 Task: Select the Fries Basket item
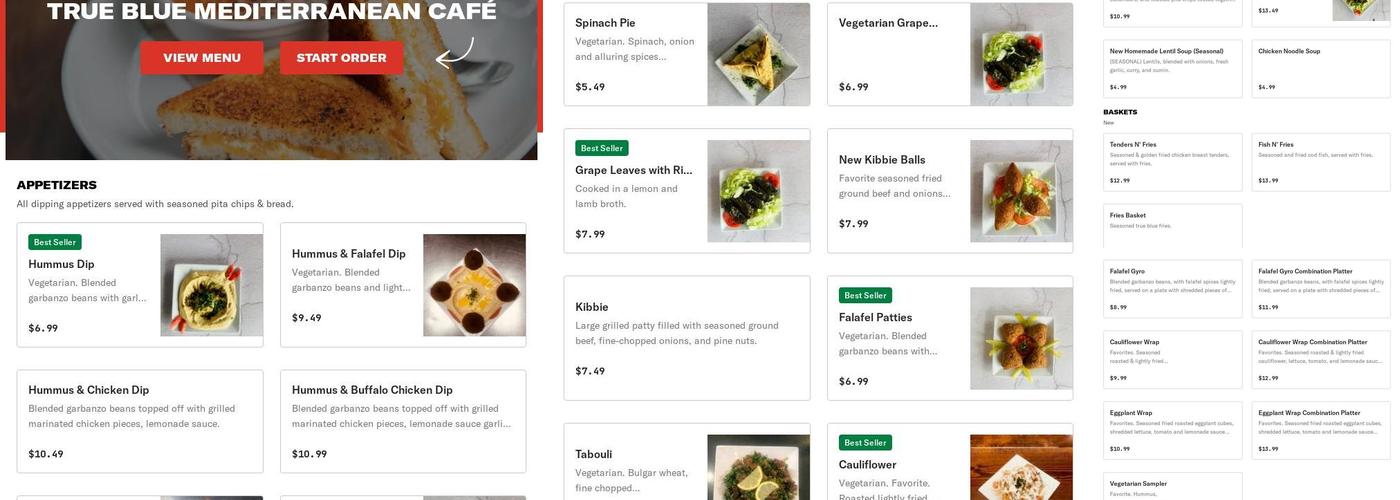click(x=1172, y=225)
